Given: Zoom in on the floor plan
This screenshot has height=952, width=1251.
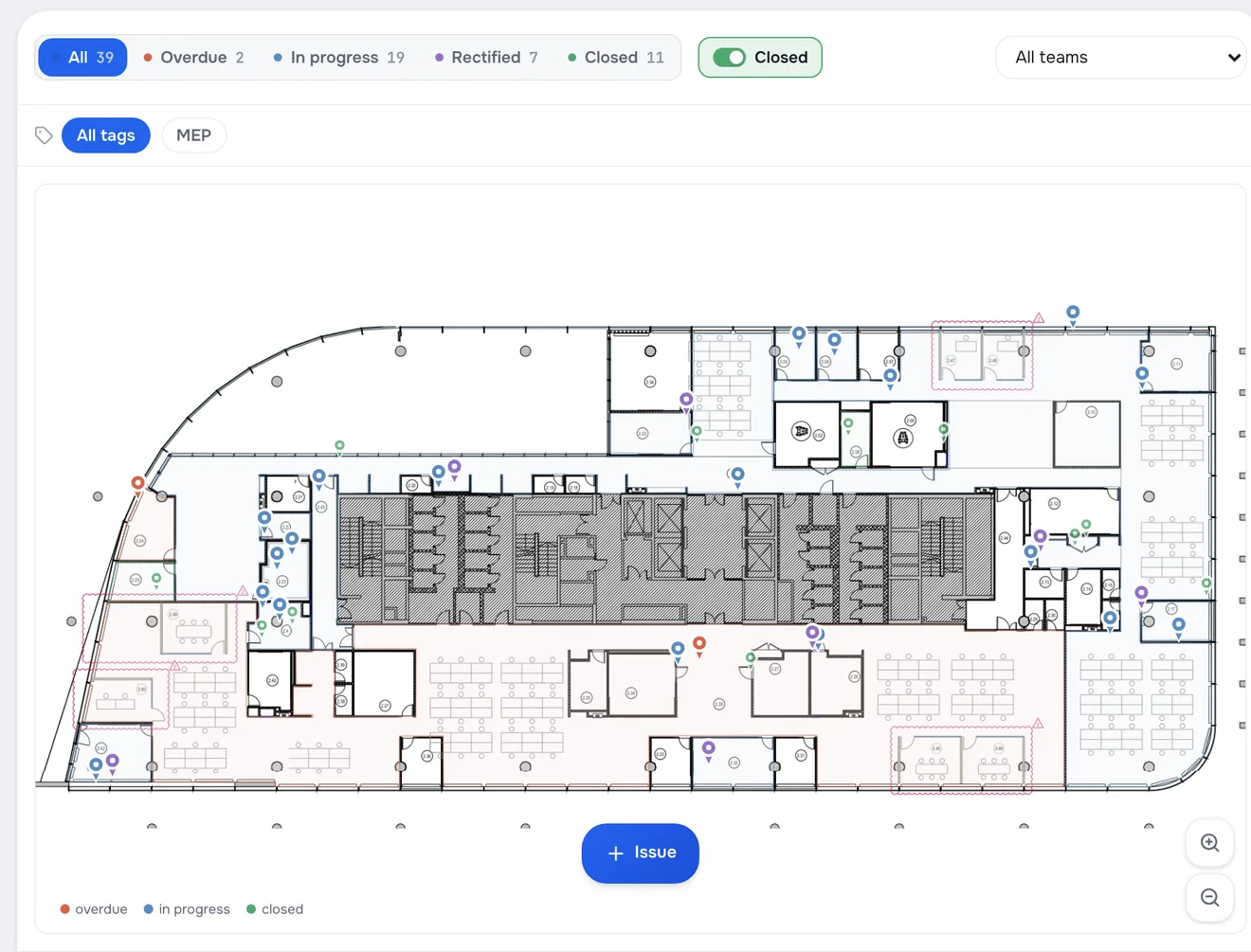Looking at the screenshot, I should (1209, 843).
